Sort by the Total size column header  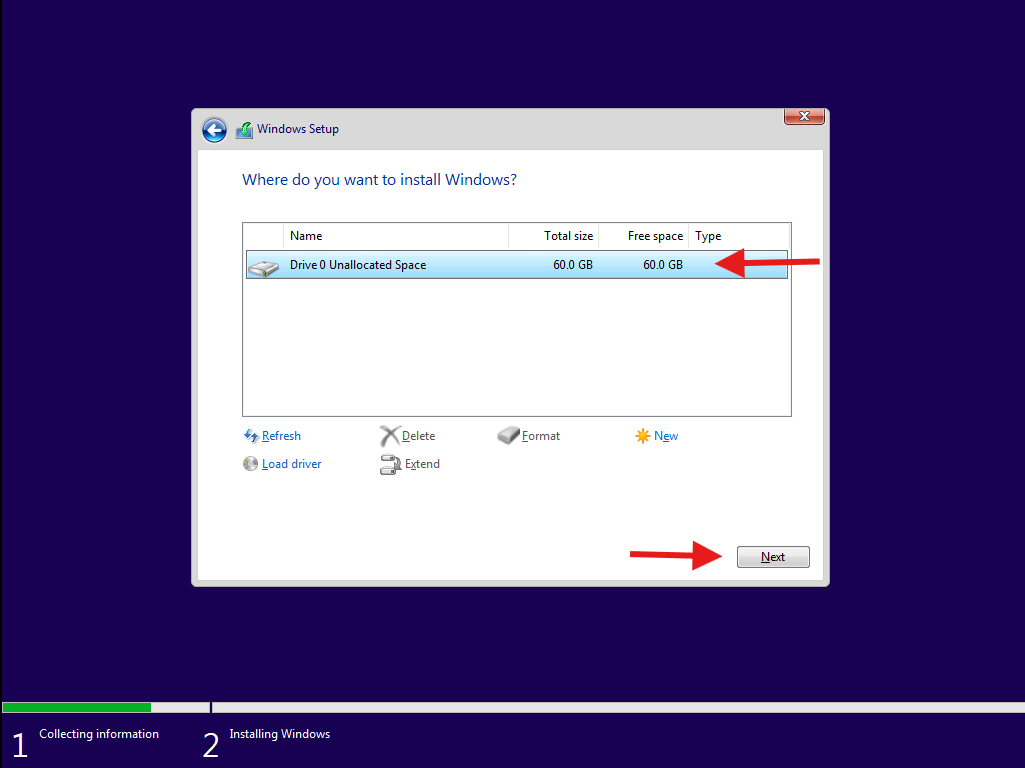[x=553, y=236]
